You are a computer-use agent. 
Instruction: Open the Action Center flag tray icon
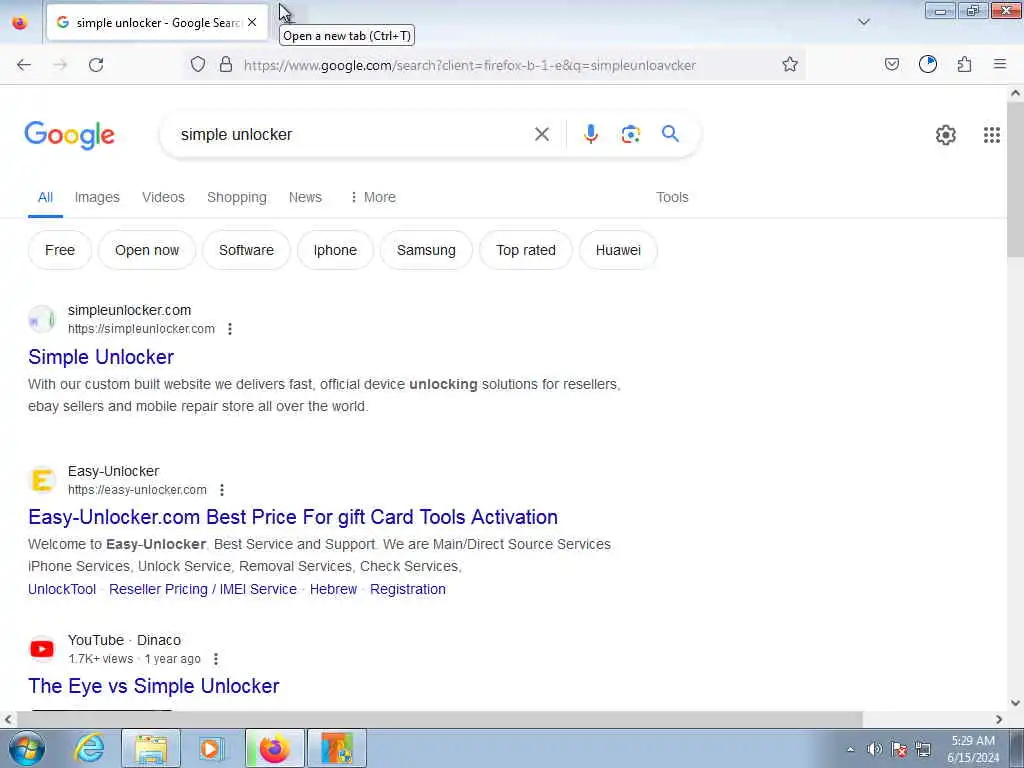(899, 750)
